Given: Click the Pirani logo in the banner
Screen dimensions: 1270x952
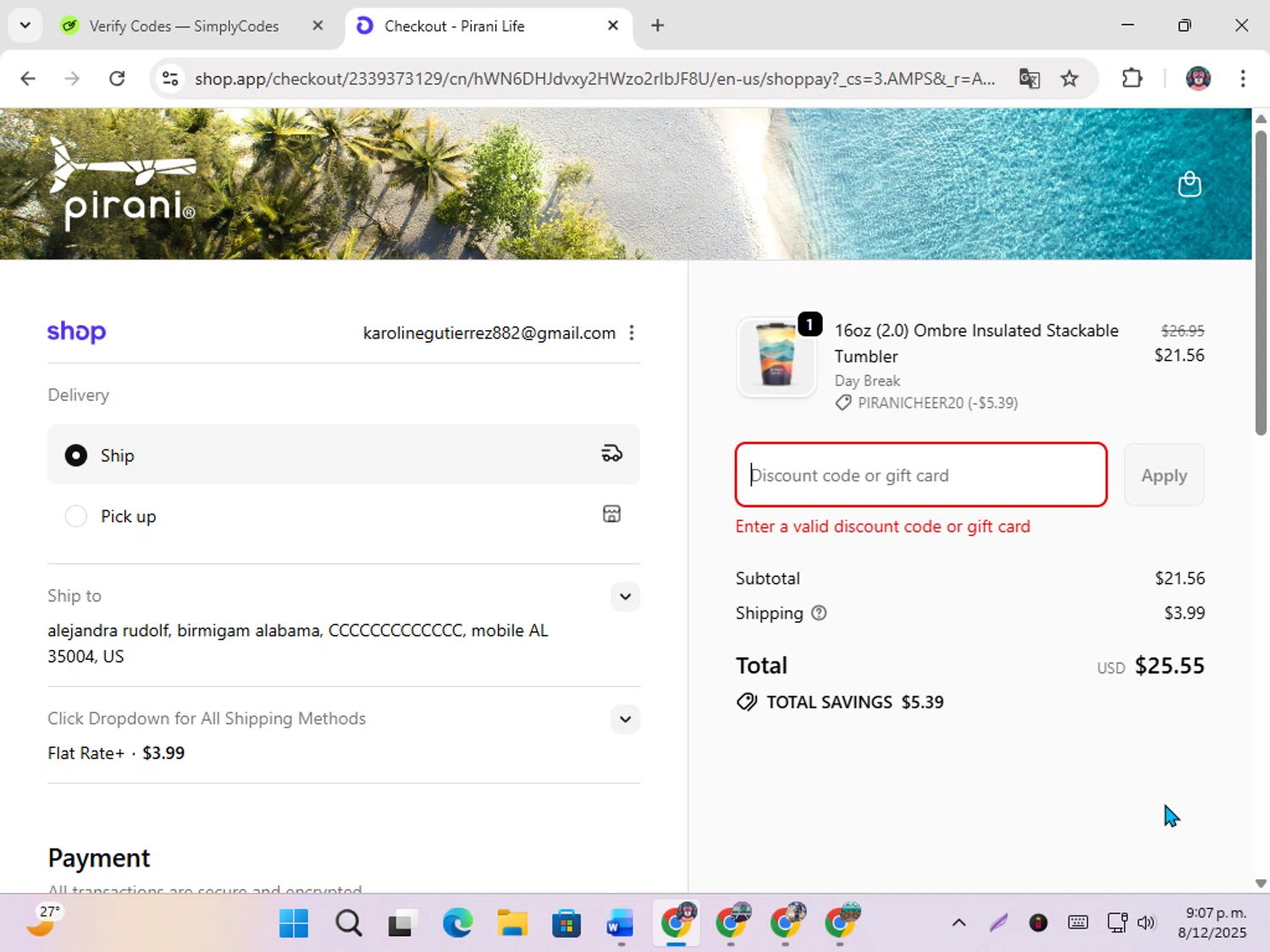Looking at the screenshot, I should pyautogui.click(x=122, y=184).
